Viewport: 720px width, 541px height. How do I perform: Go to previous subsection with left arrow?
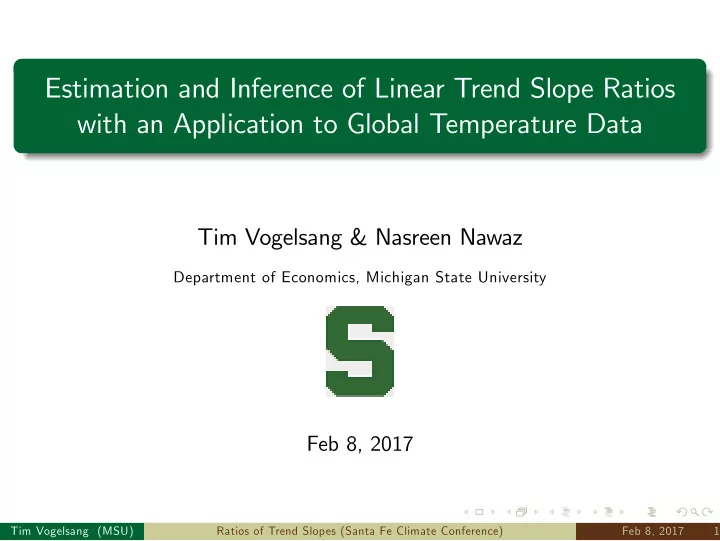pos(552,512)
